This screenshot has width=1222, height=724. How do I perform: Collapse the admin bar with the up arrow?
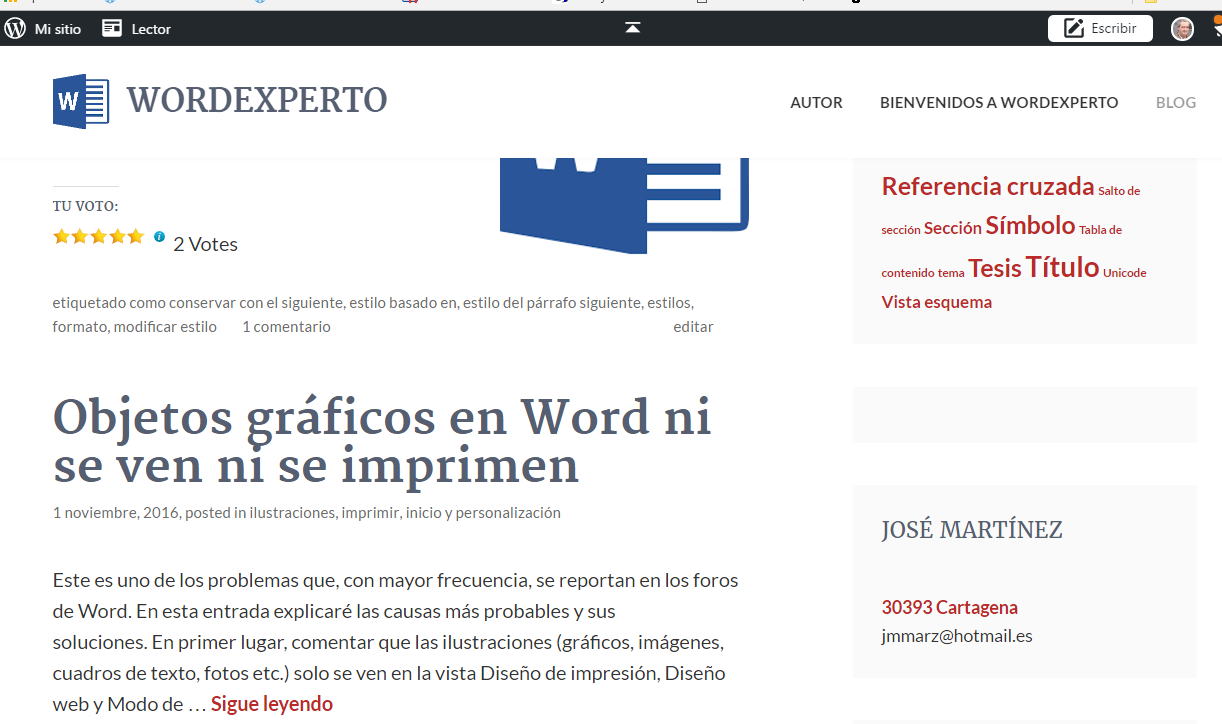(x=632, y=28)
